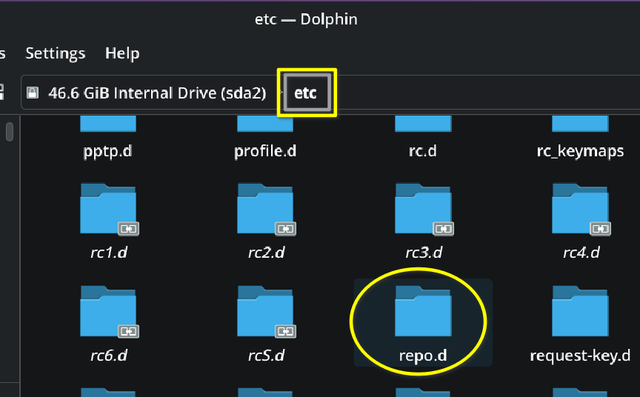
Task: Select the rc3.d folder icon
Action: 424,209
